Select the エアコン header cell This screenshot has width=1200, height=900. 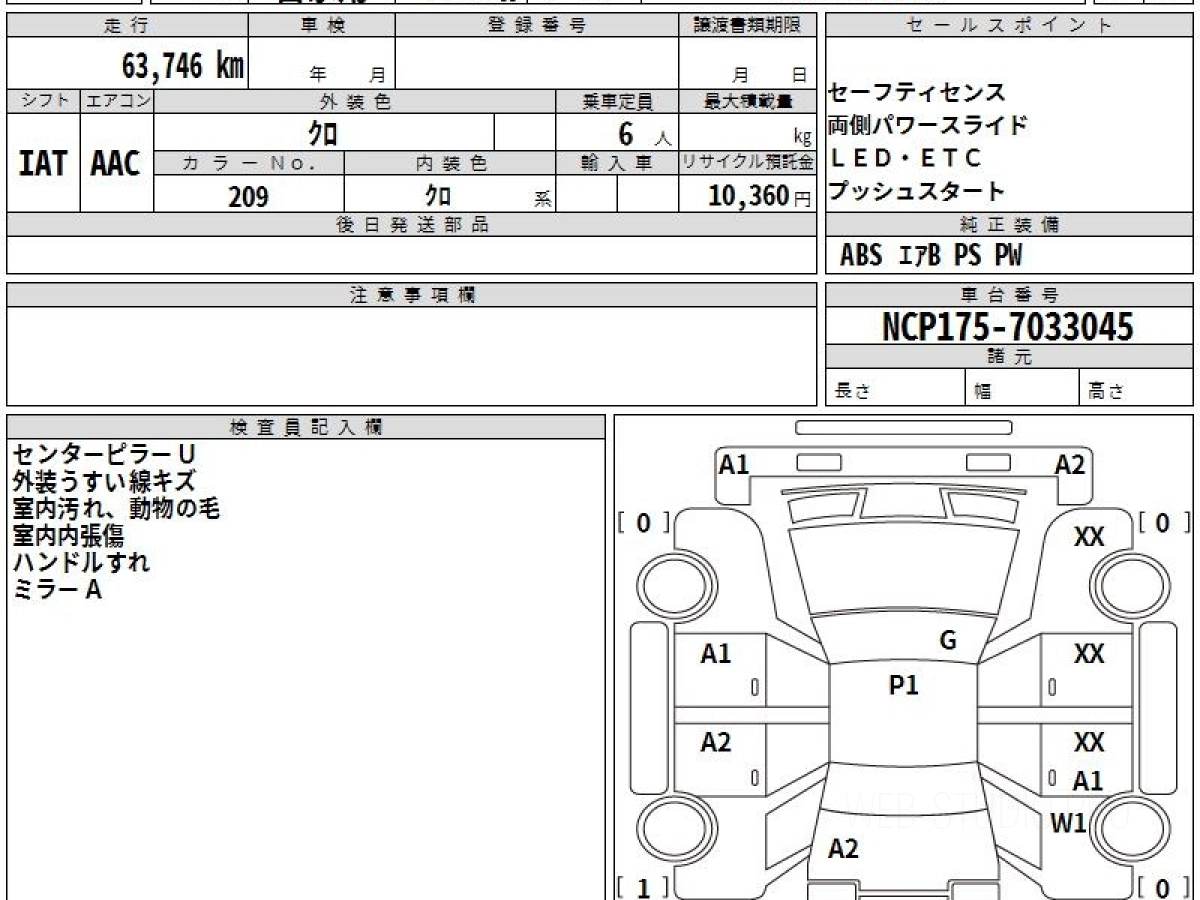117,101
